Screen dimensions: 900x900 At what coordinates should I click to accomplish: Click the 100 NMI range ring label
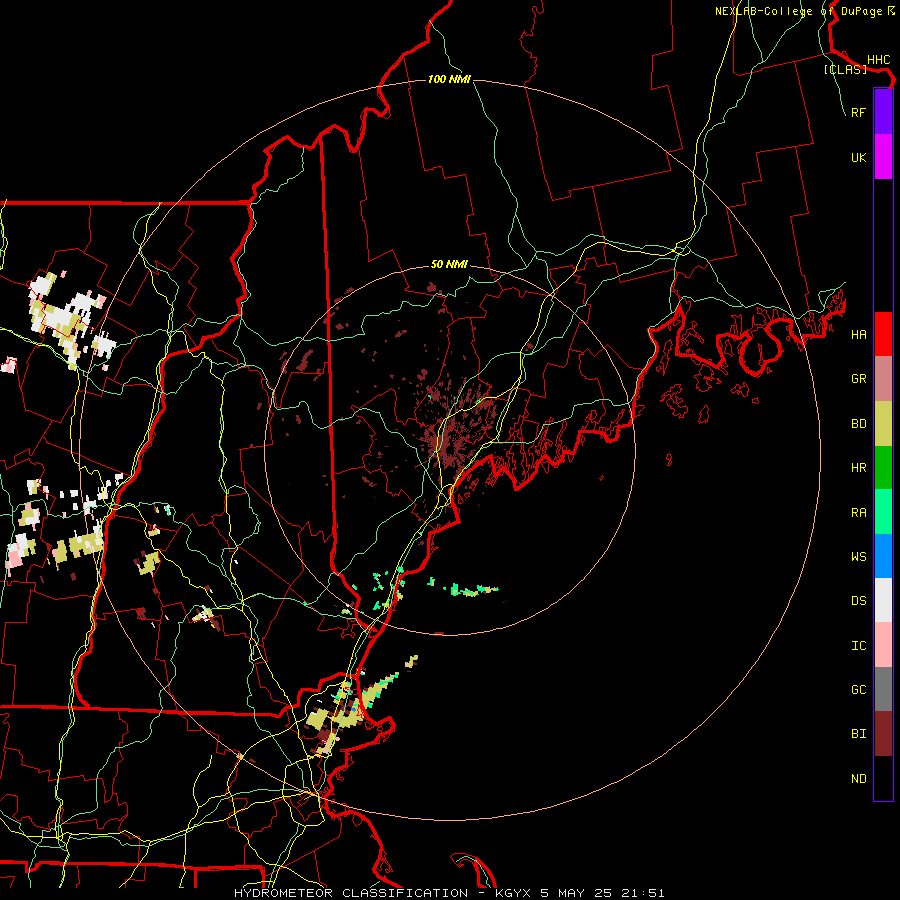point(449,79)
